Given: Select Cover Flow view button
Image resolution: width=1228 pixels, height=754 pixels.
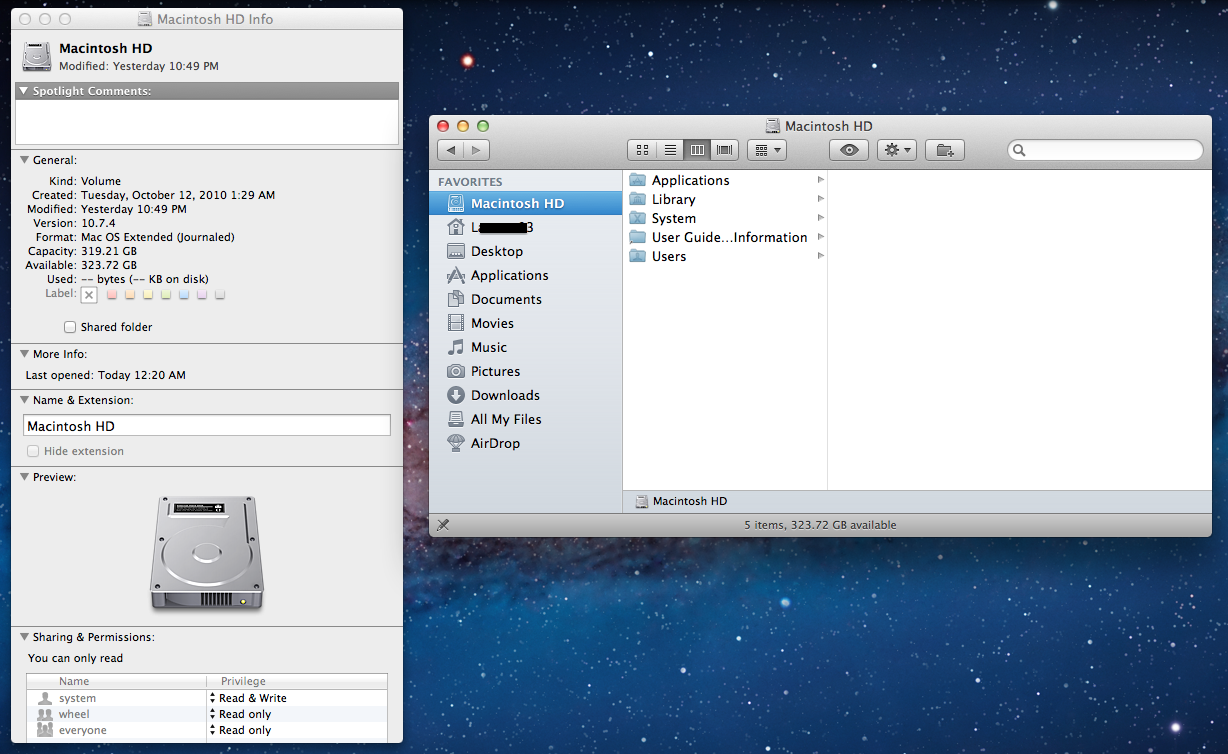Looking at the screenshot, I should click(x=725, y=150).
